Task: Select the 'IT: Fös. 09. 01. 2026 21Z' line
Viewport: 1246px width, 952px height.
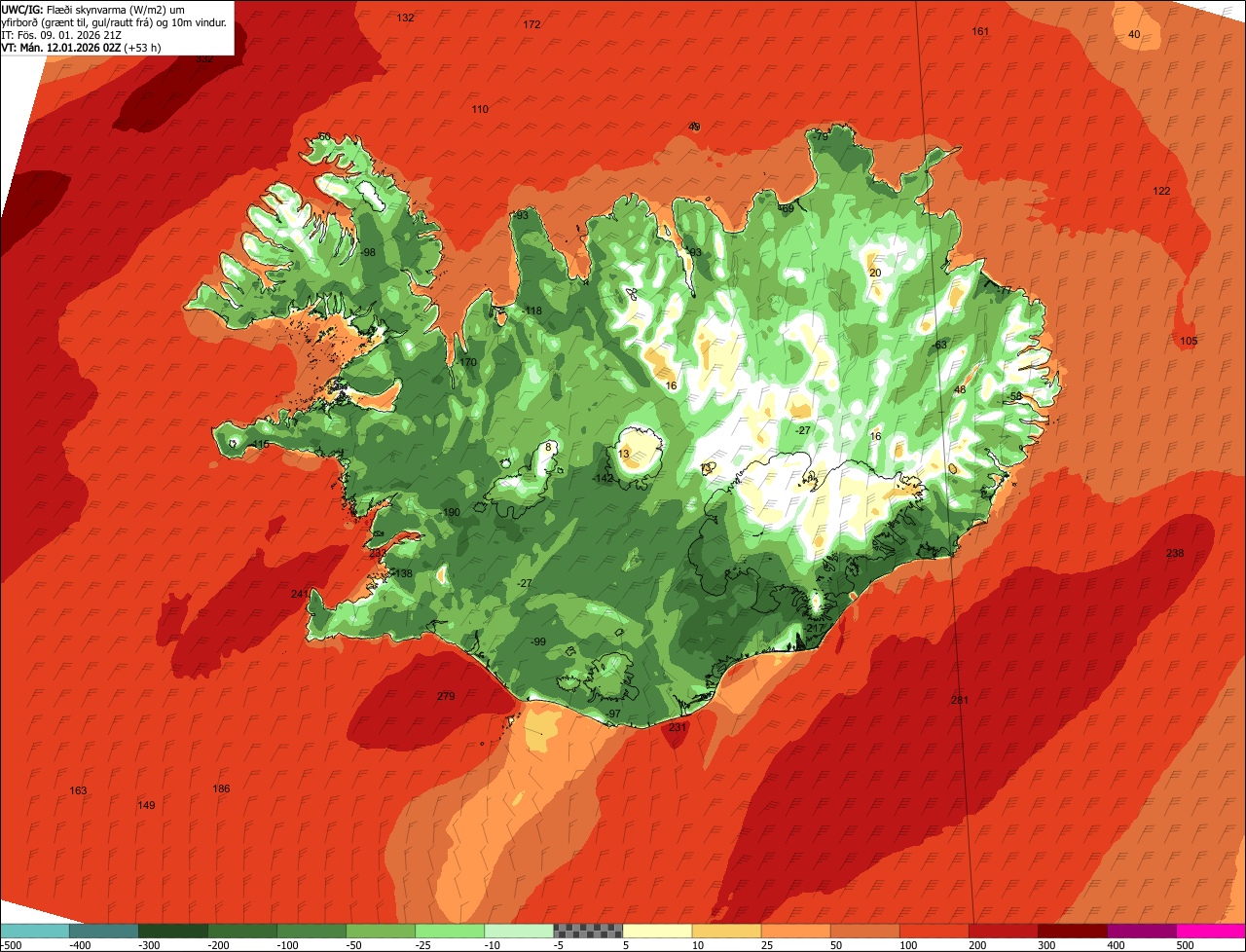Action: 61,34
